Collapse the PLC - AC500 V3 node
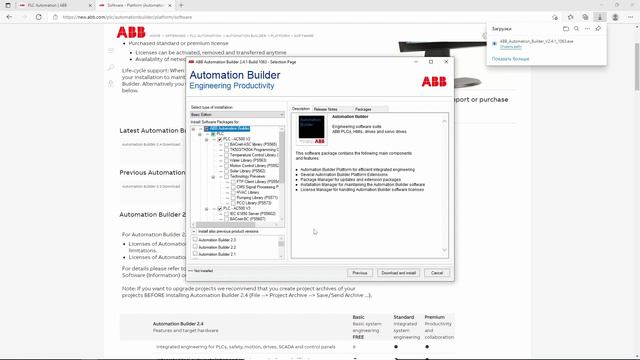Image resolution: width=640 pixels, height=360 pixels. (207, 209)
